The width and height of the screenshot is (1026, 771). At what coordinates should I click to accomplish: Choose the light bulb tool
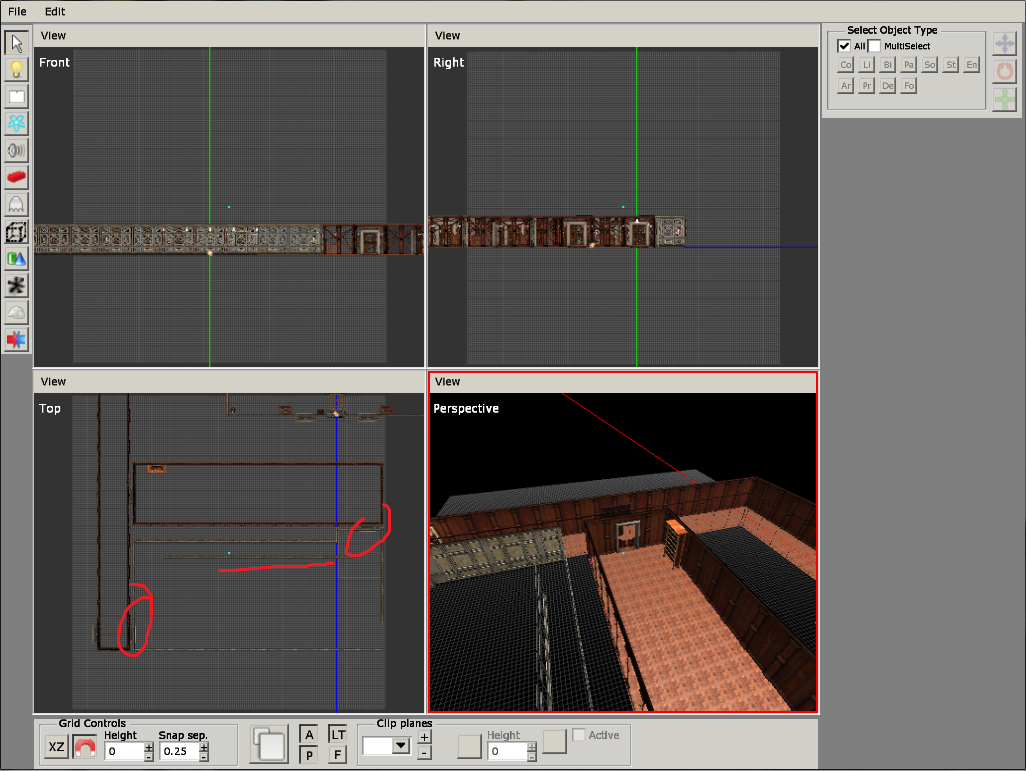click(x=16, y=70)
